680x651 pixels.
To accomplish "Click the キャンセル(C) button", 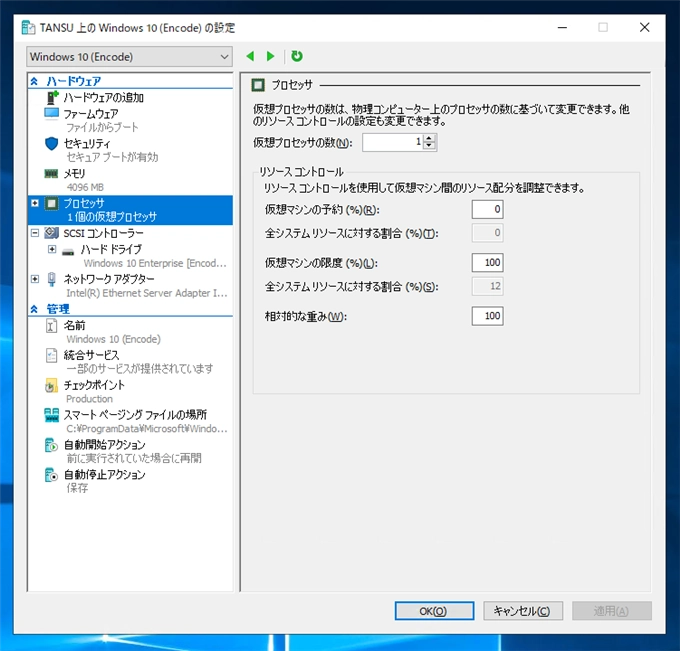I will tap(523, 611).
